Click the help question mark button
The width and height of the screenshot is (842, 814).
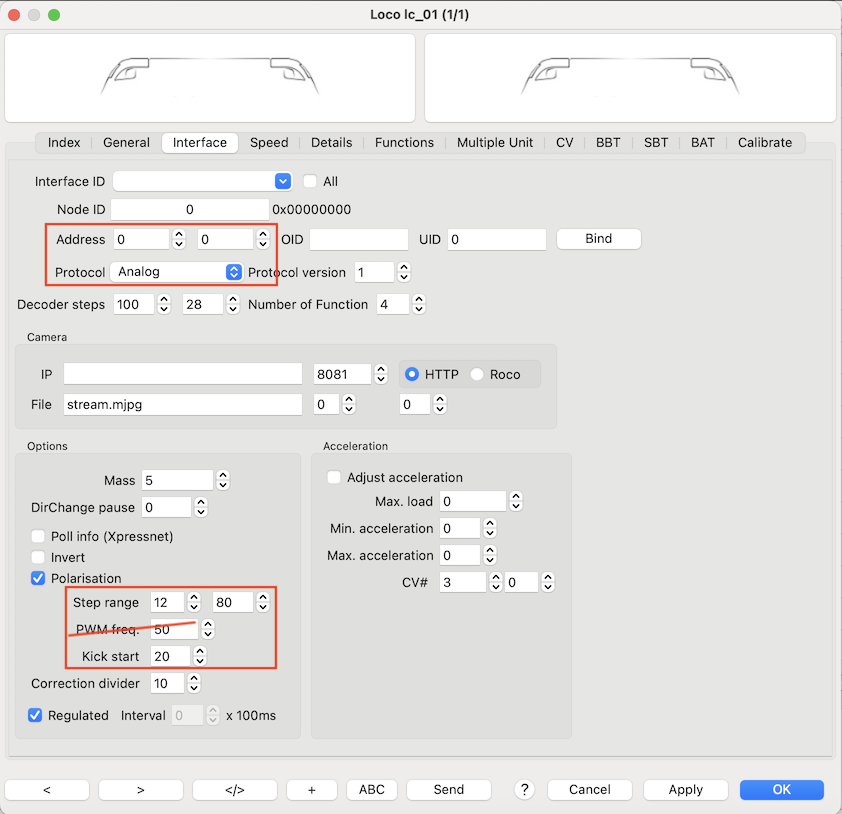(x=525, y=789)
